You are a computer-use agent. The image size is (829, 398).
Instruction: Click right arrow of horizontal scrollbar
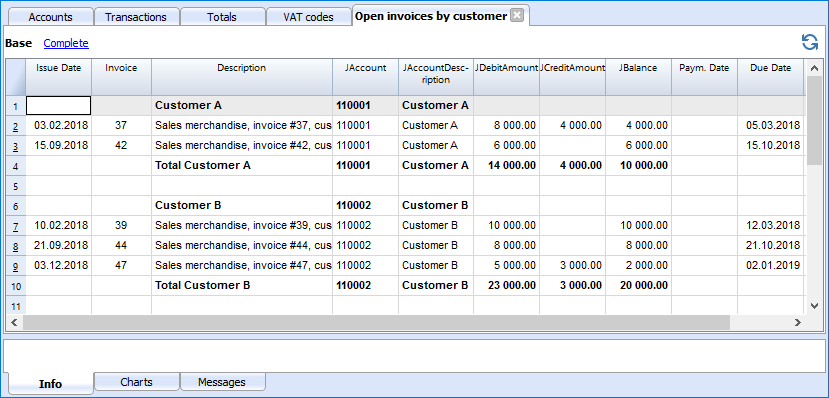797,322
